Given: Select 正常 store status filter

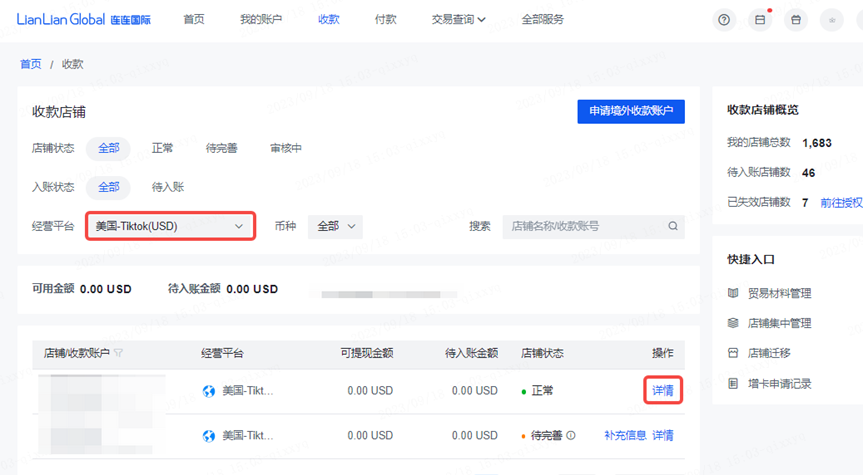Looking at the screenshot, I should pos(162,148).
